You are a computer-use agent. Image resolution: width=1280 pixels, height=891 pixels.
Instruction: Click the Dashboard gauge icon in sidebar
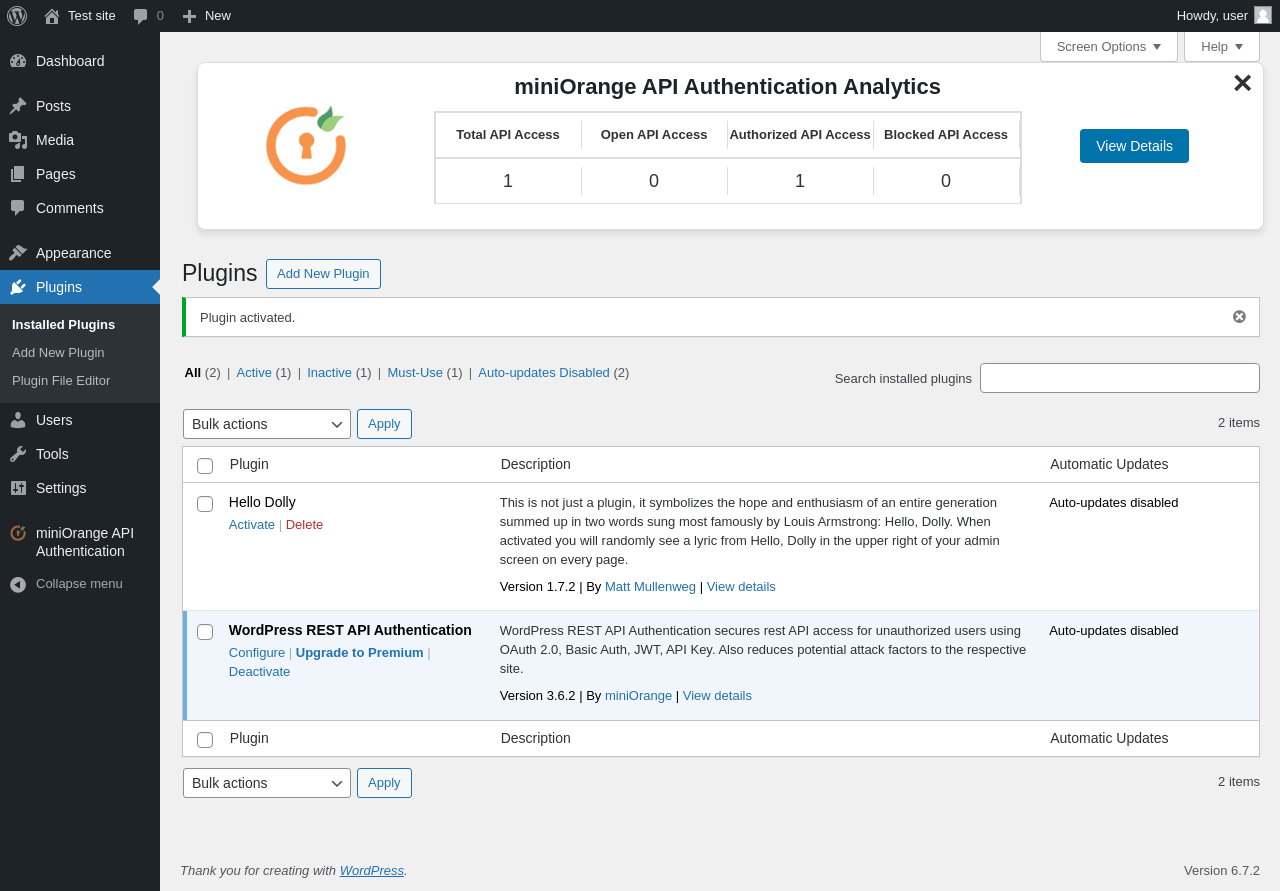tap(18, 61)
